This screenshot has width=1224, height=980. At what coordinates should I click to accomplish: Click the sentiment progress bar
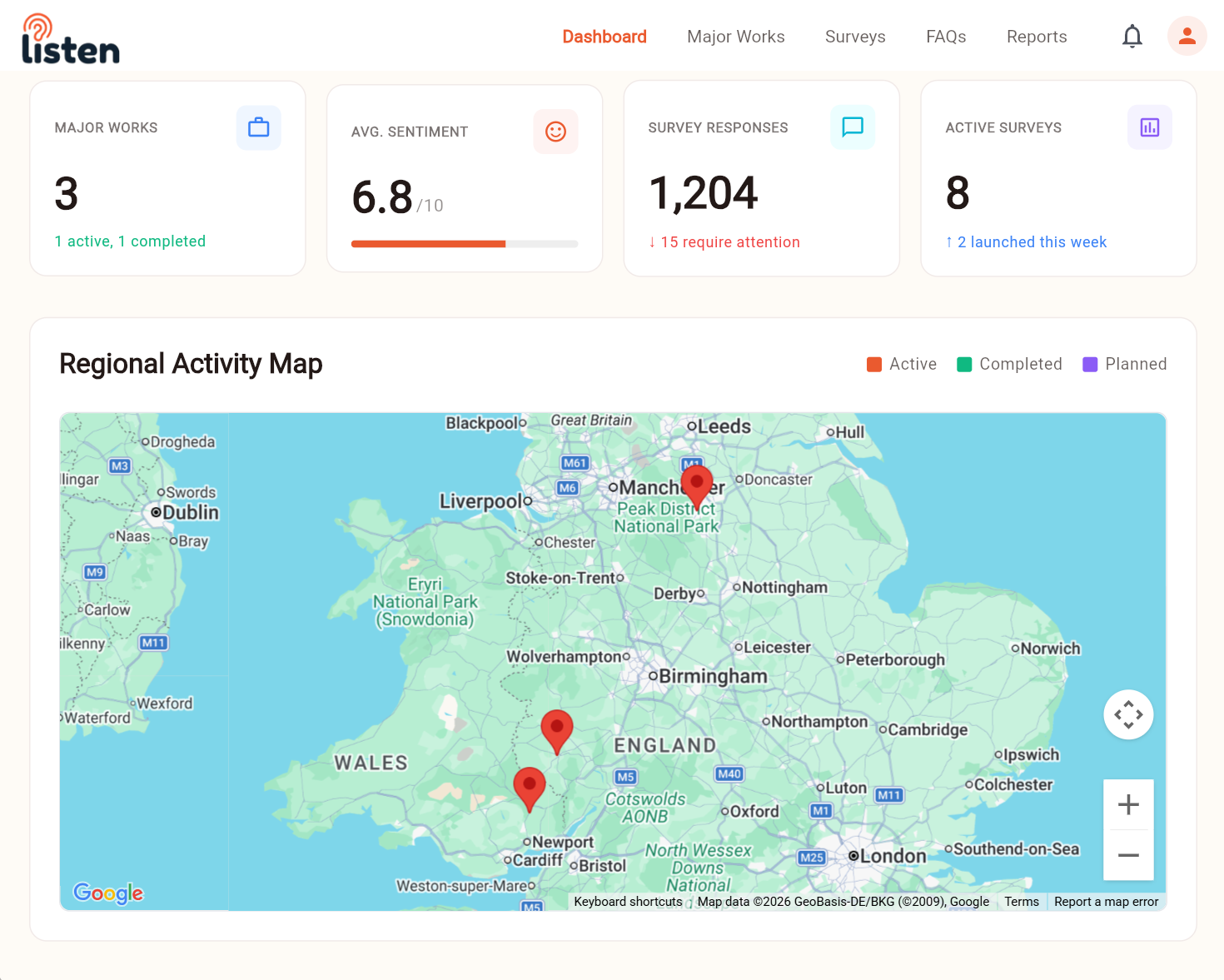(x=465, y=244)
